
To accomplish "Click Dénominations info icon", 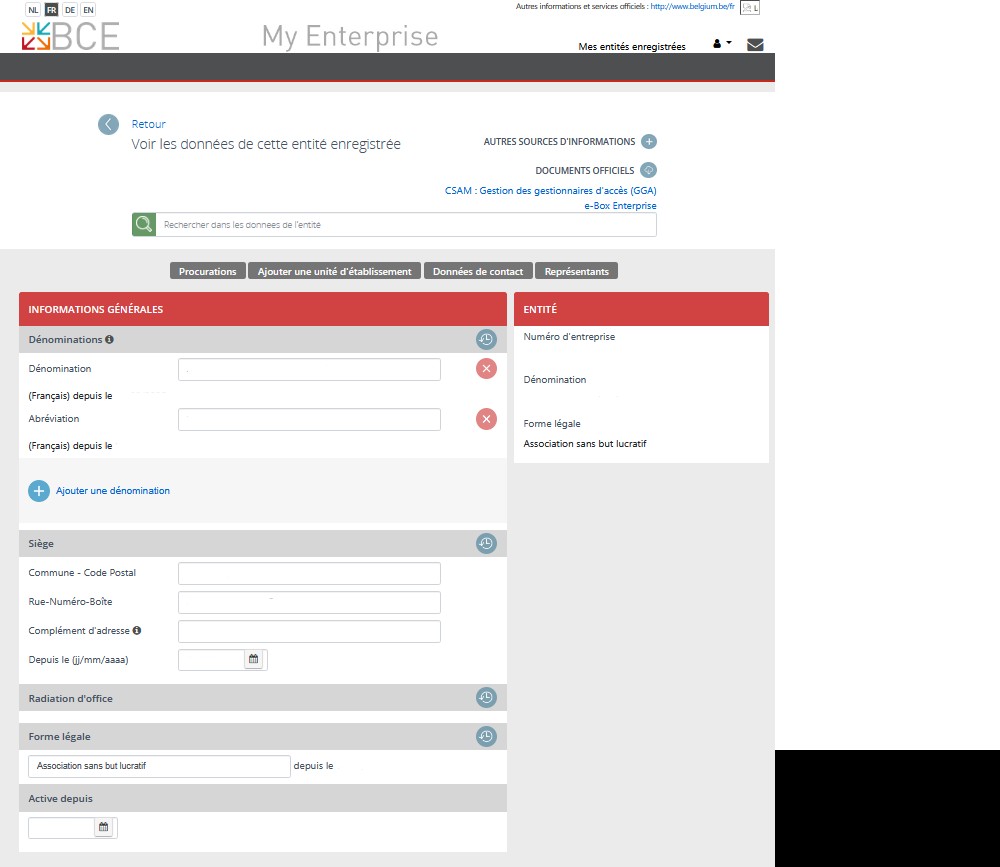I will [x=110, y=339].
